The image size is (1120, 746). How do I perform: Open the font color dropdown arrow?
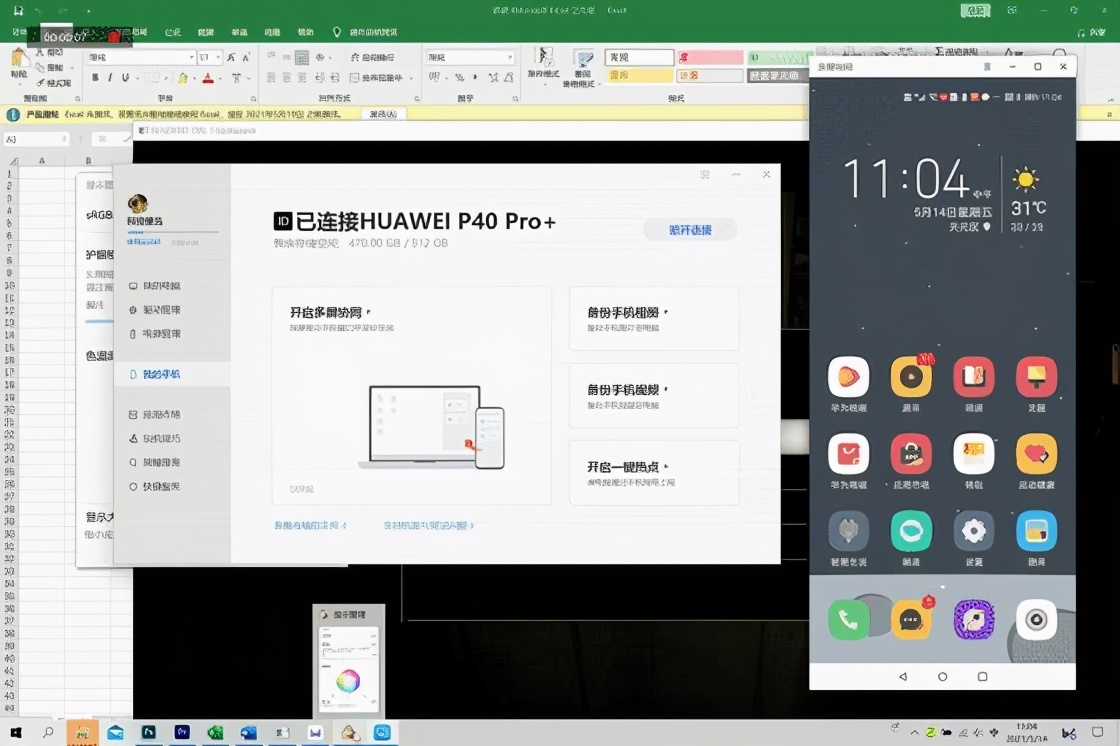tap(219, 79)
